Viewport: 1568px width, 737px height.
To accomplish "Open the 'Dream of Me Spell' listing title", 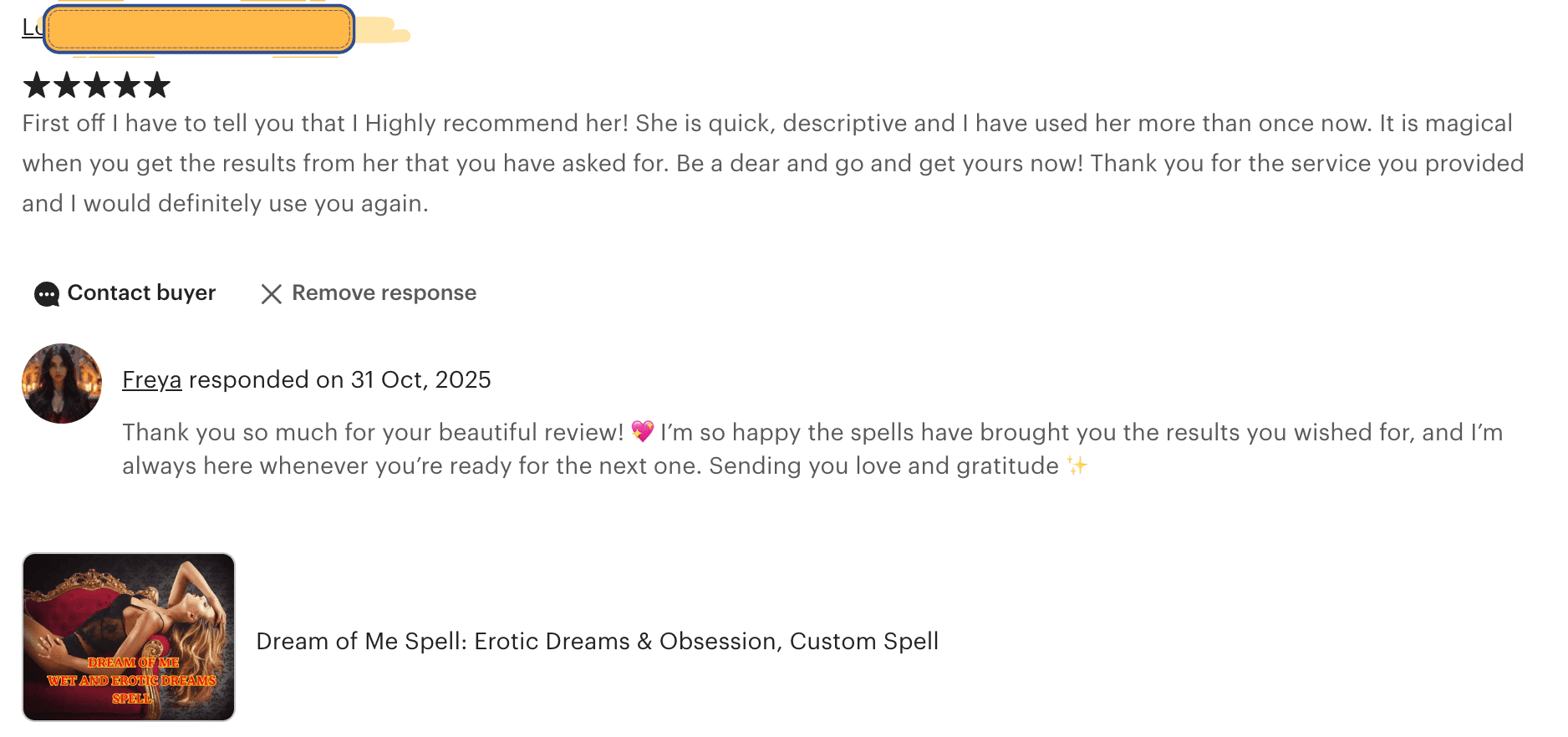I will (597, 641).
